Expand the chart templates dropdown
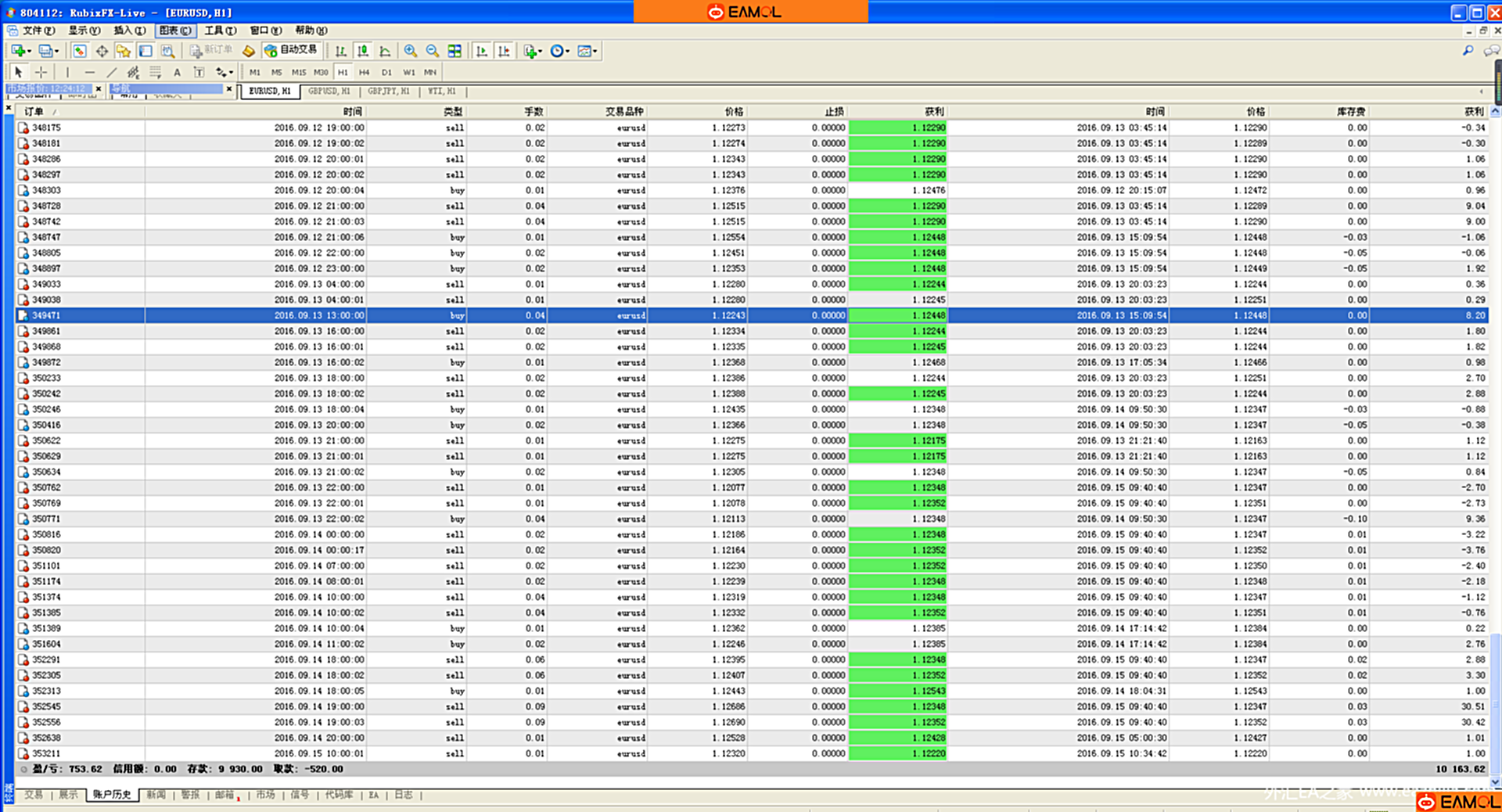 click(595, 52)
